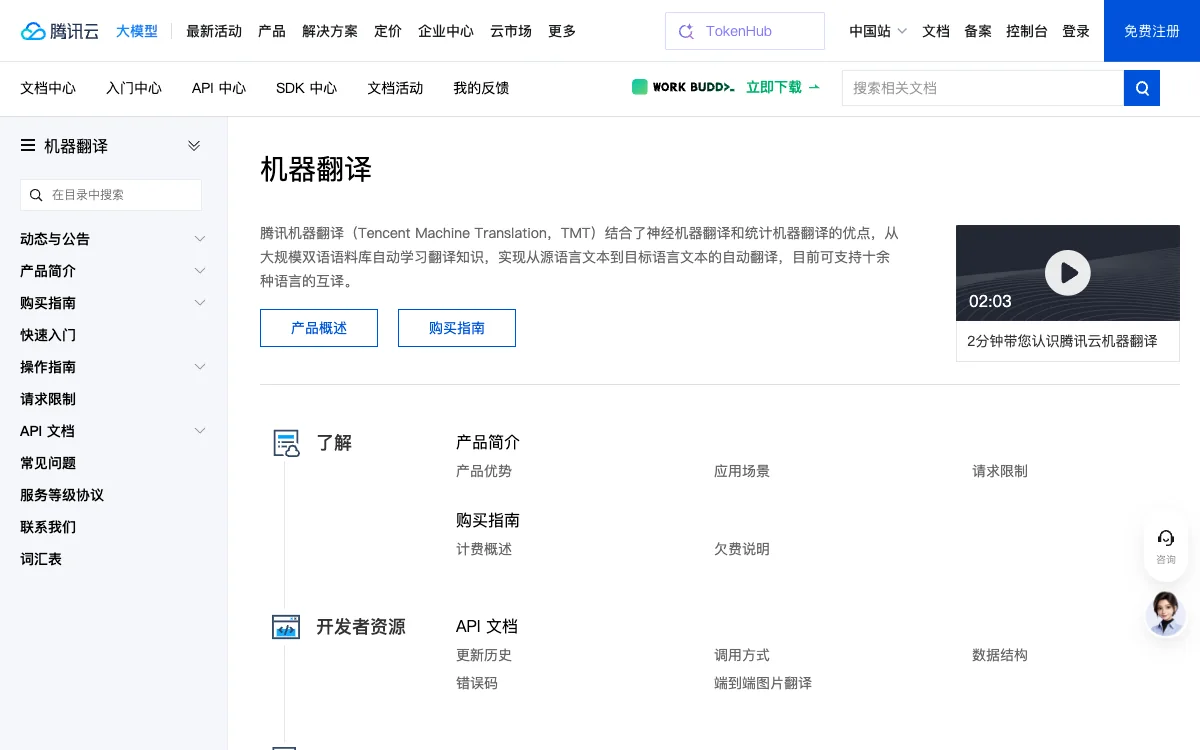Open the AI assistant avatar
This screenshot has width=1200, height=750.
point(1166,613)
